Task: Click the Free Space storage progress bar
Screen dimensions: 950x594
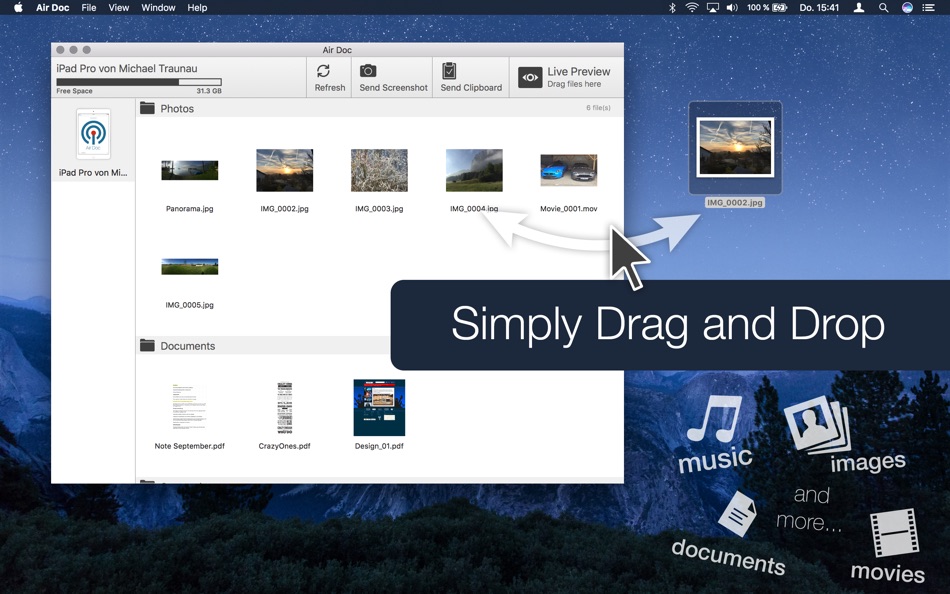Action: click(139, 82)
